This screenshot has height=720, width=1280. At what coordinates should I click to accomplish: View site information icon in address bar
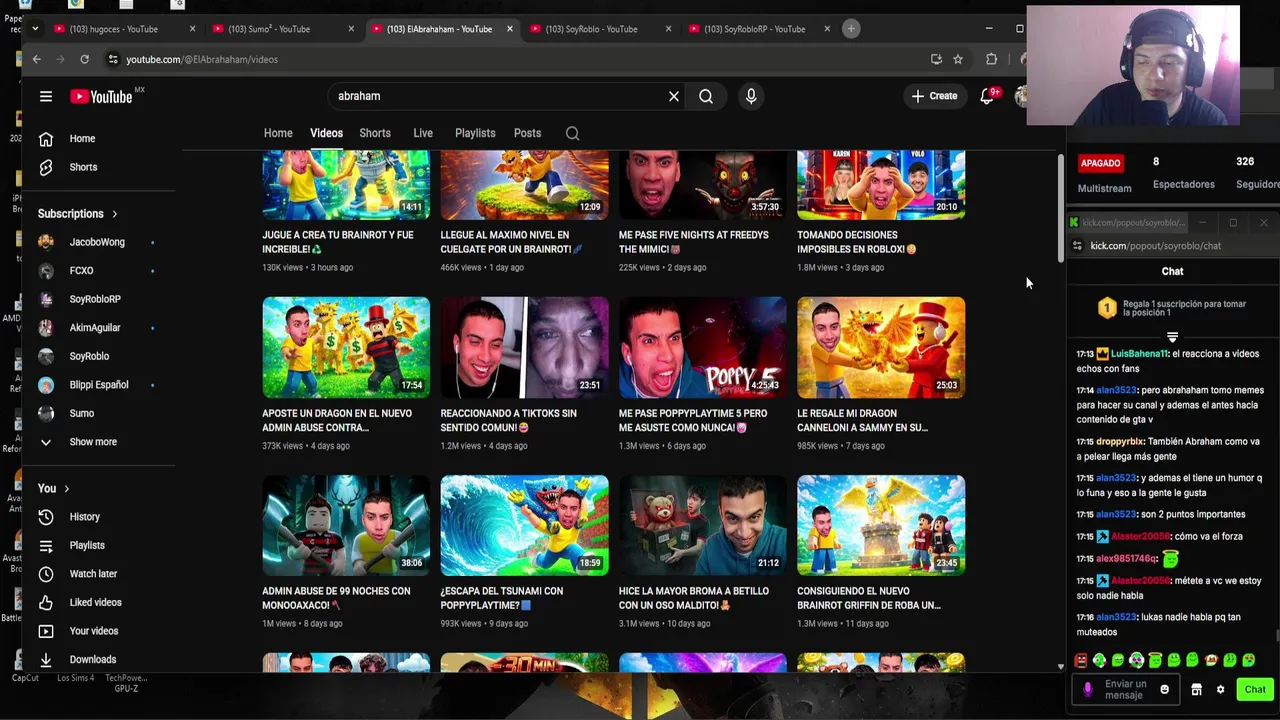[113, 59]
